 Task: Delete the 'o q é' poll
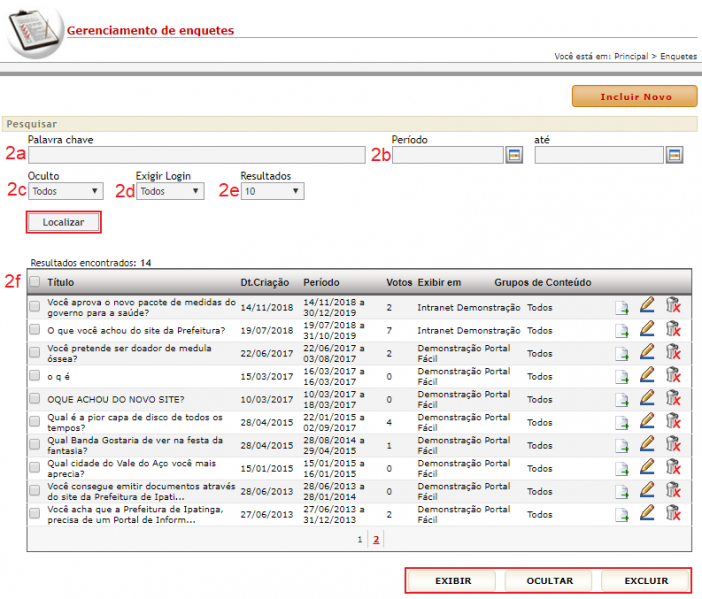pyautogui.click(x=673, y=374)
